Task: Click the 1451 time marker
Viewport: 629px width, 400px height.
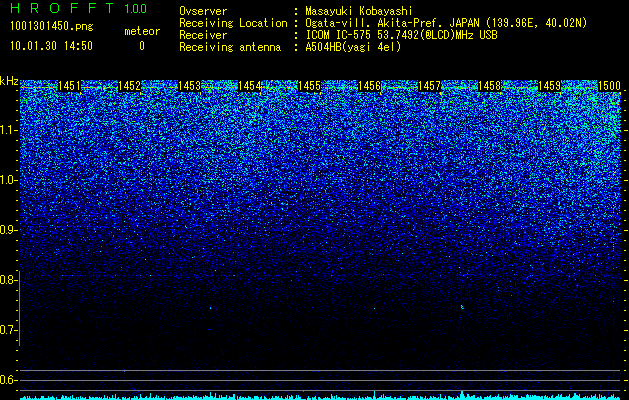Action: pos(69,86)
